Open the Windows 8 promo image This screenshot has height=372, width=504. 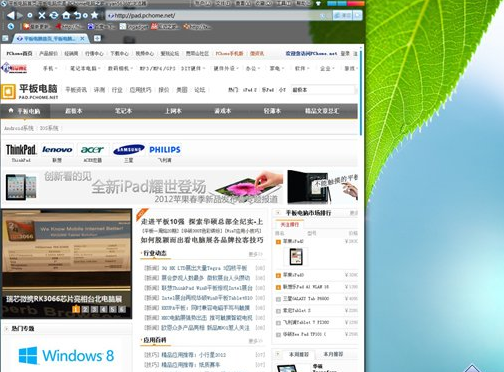point(66,356)
